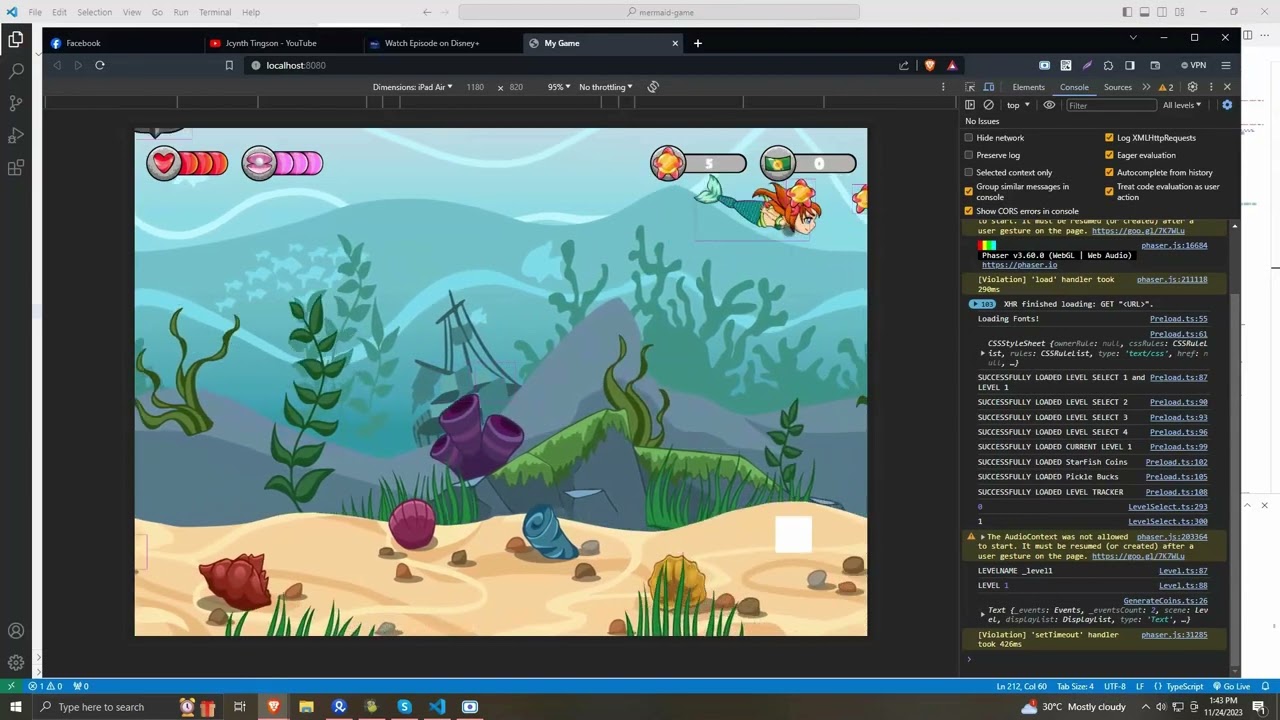The height and width of the screenshot is (720, 1280).
Task: Open Brave hamburger menu
Action: (1226, 65)
